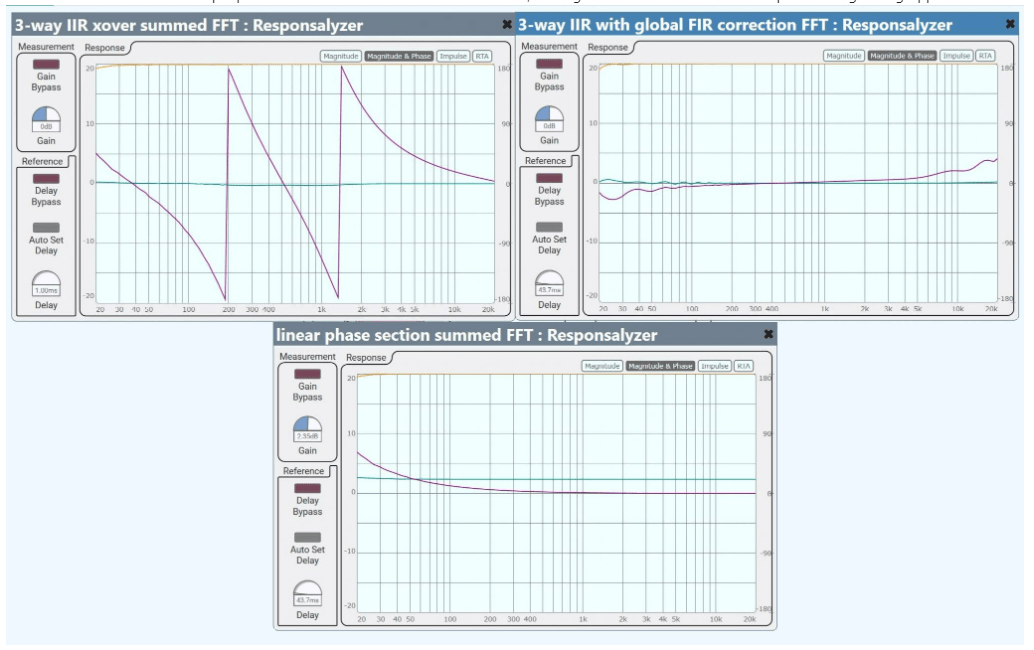Open Reference tab in linear phase section window
The width and height of the screenshot is (1034, 650).
tap(303, 471)
